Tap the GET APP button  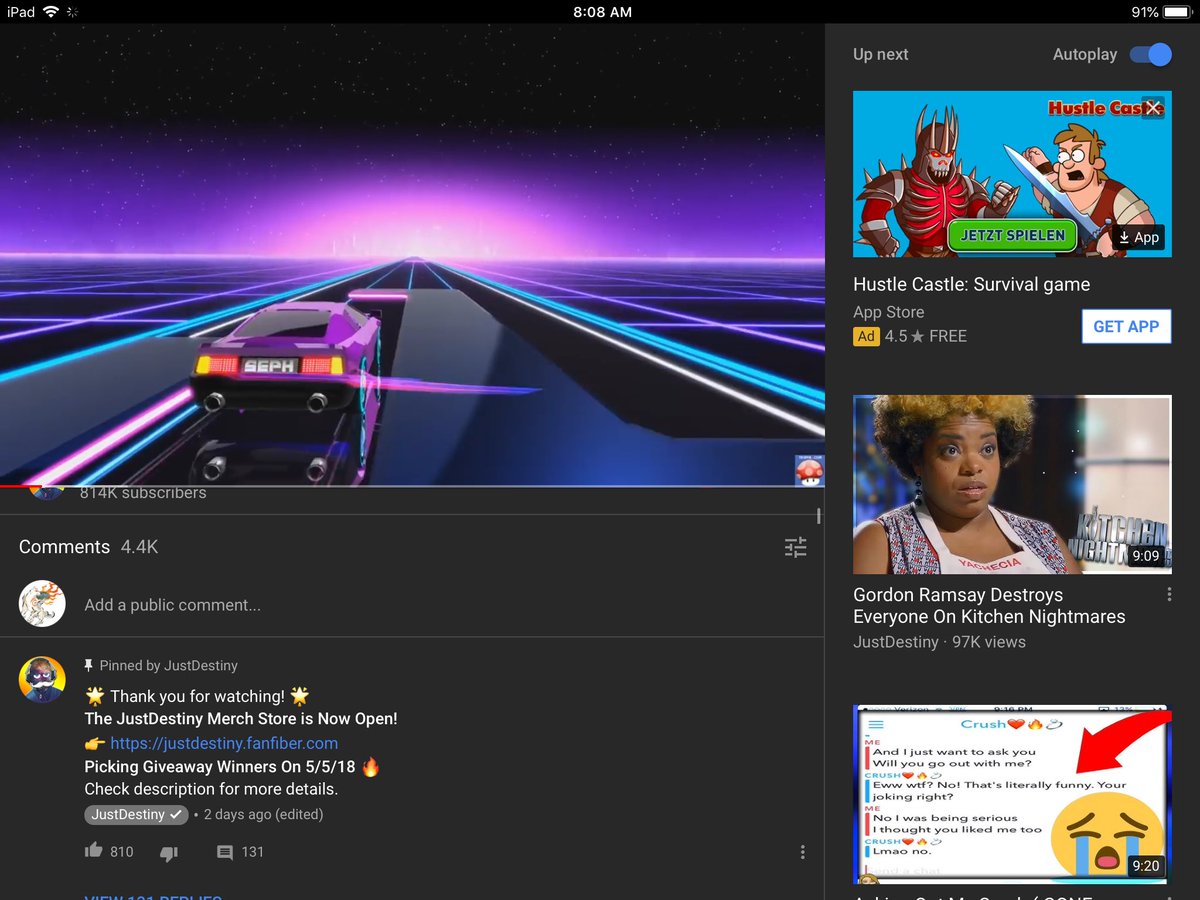(x=1126, y=326)
